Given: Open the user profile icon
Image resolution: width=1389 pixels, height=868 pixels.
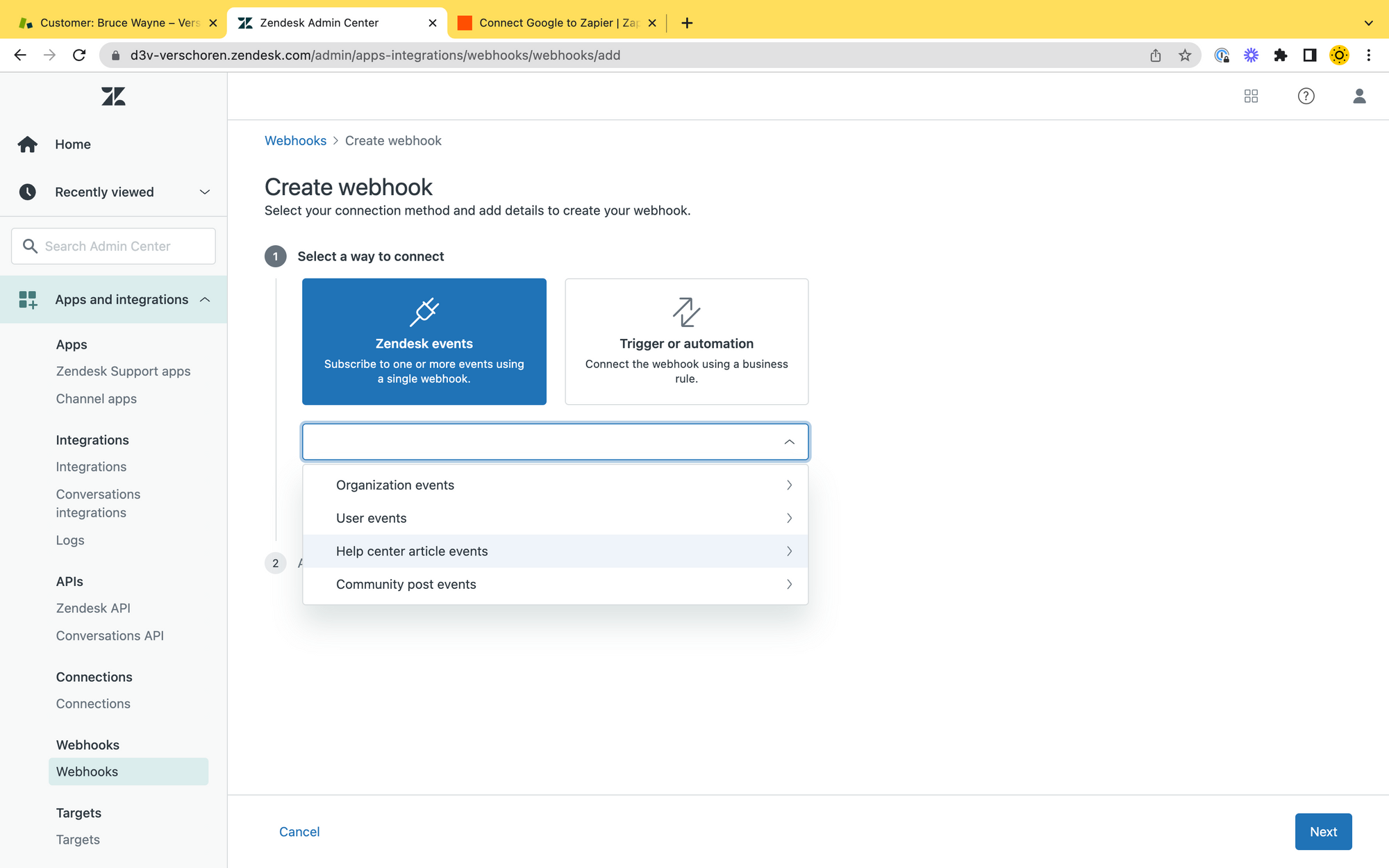Looking at the screenshot, I should pos(1359,97).
